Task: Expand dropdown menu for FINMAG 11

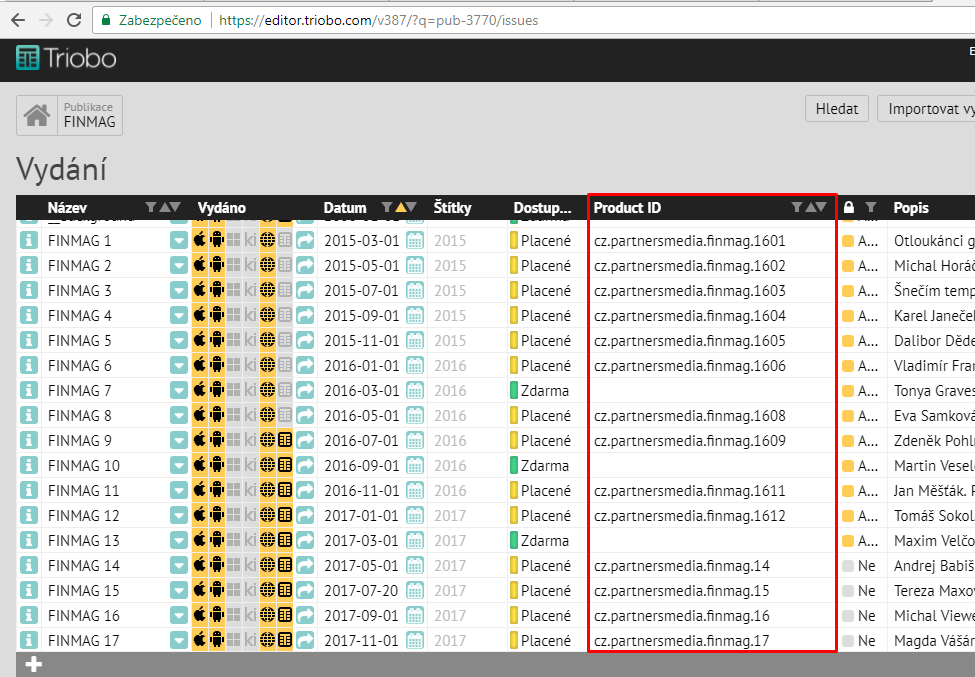Action: click(178, 490)
